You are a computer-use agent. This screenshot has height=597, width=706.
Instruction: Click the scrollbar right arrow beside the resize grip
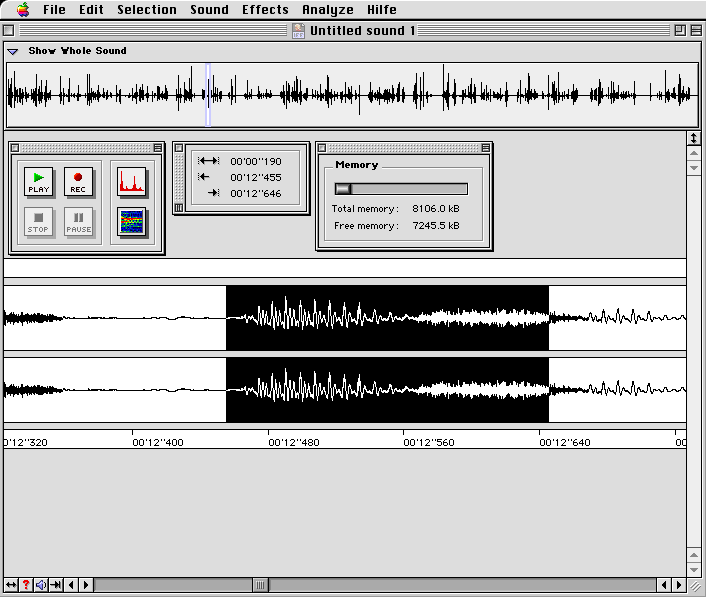tap(679, 585)
